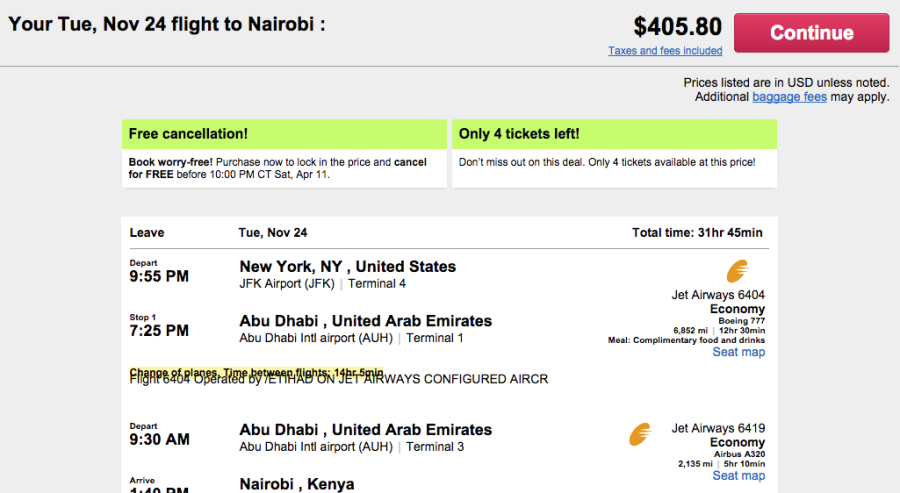Click the Jet Airways 6419 flight number

point(718,429)
